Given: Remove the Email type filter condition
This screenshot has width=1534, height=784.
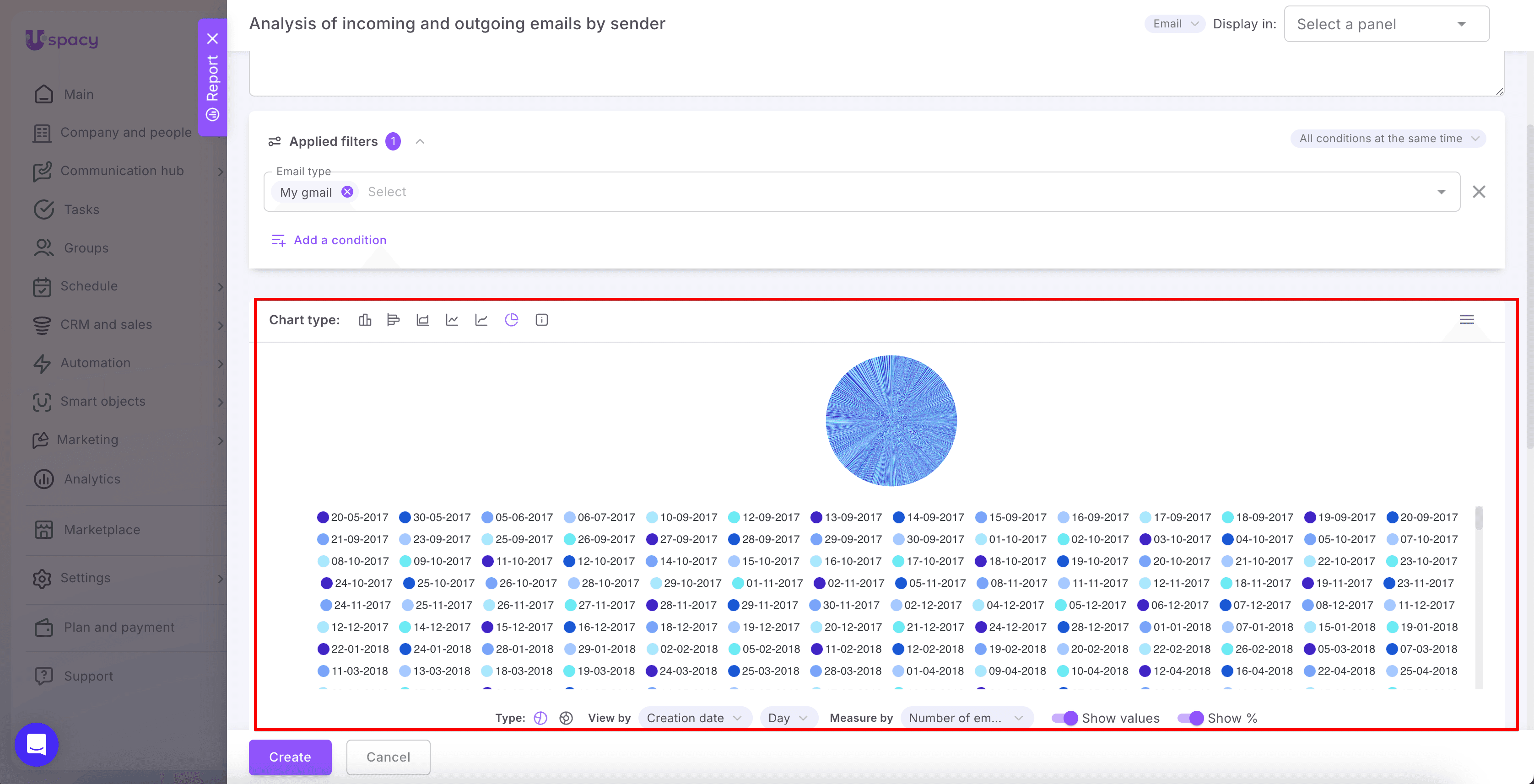Looking at the screenshot, I should (1479, 192).
